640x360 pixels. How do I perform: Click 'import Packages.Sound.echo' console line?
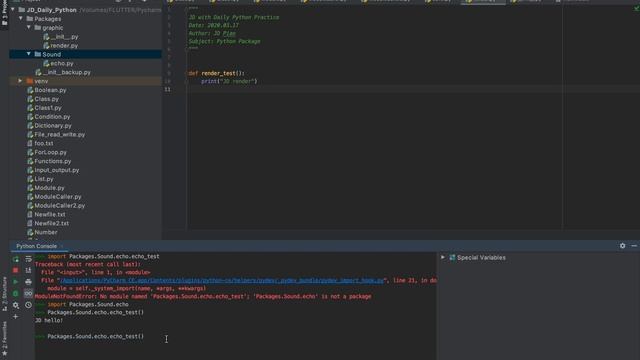88,304
